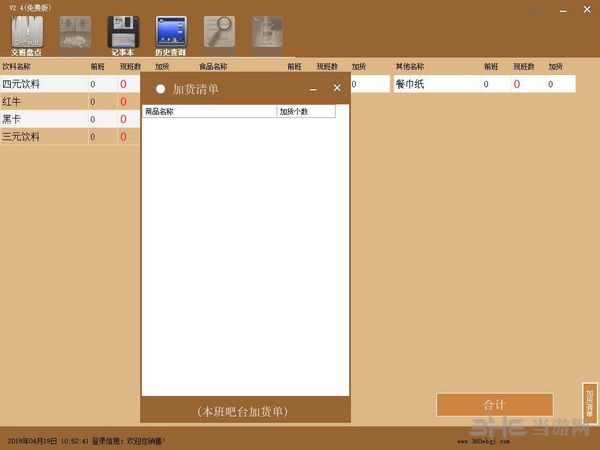Open the 历史查询 history query icon
Viewport: 600px width, 450px height.
tap(171, 36)
